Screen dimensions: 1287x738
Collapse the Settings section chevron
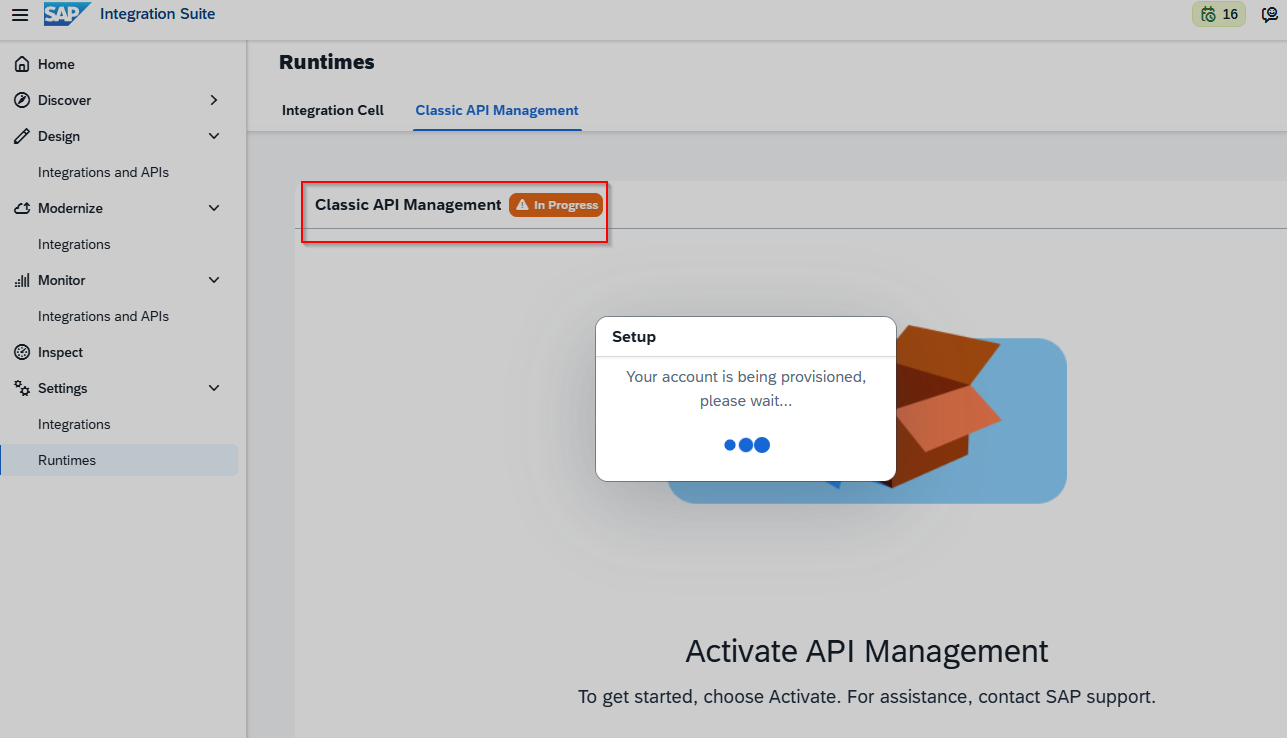(214, 388)
